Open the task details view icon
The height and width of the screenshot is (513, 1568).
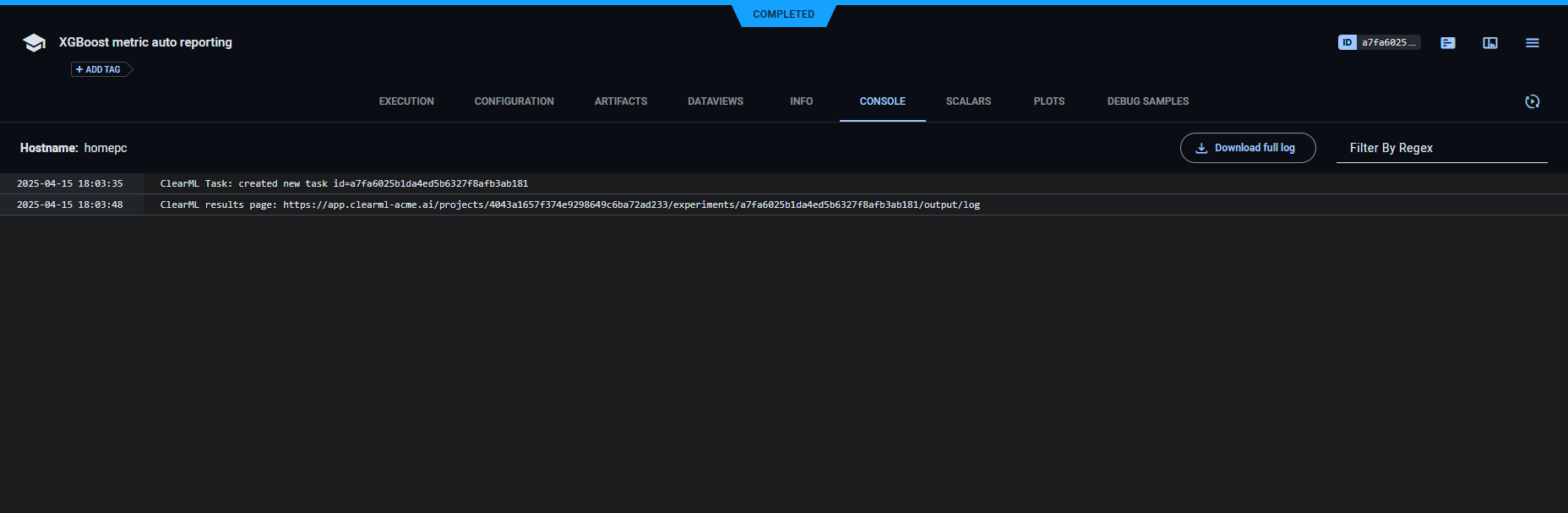point(1447,43)
